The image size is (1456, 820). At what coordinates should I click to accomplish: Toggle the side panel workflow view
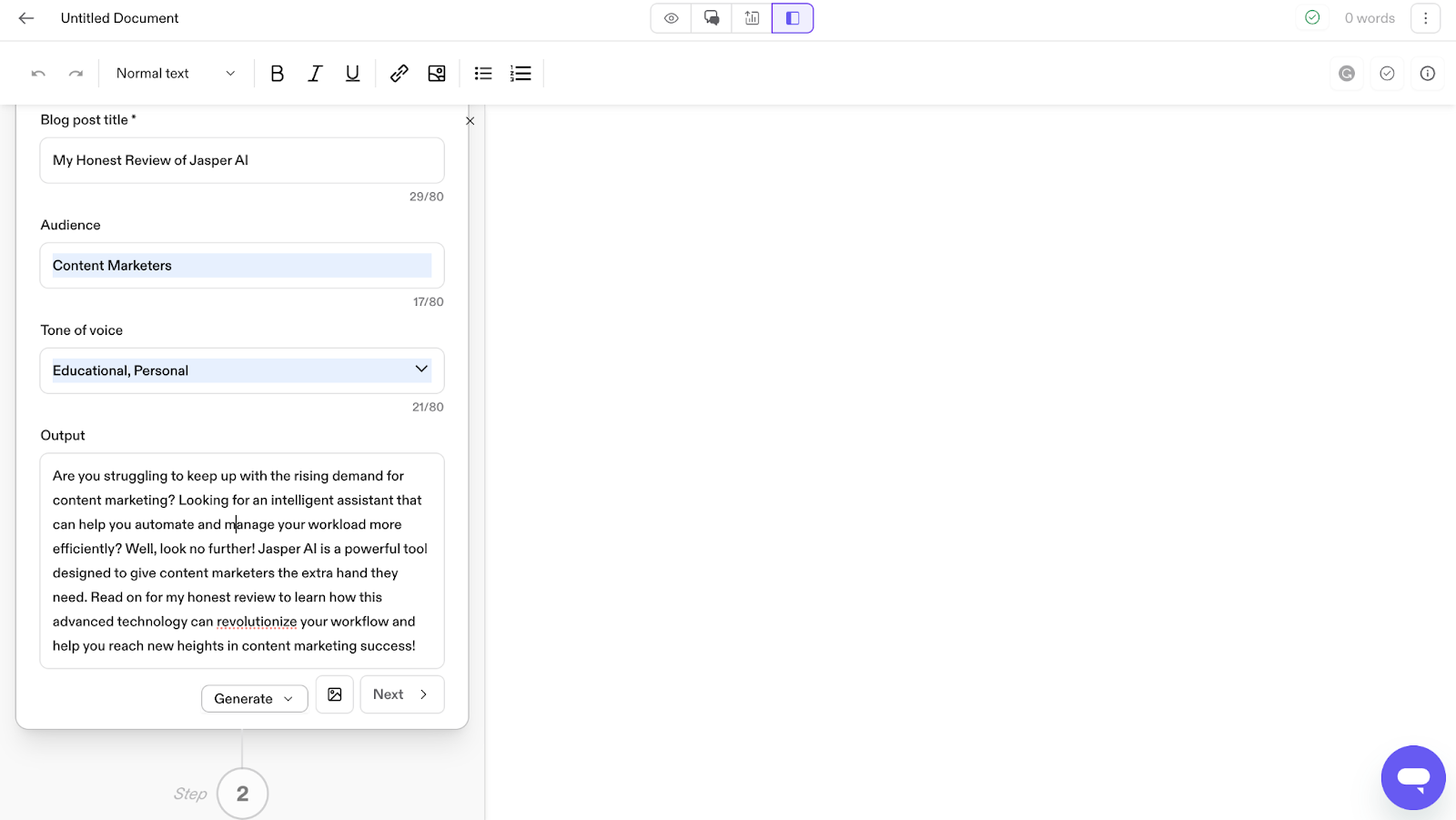(x=793, y=18)
